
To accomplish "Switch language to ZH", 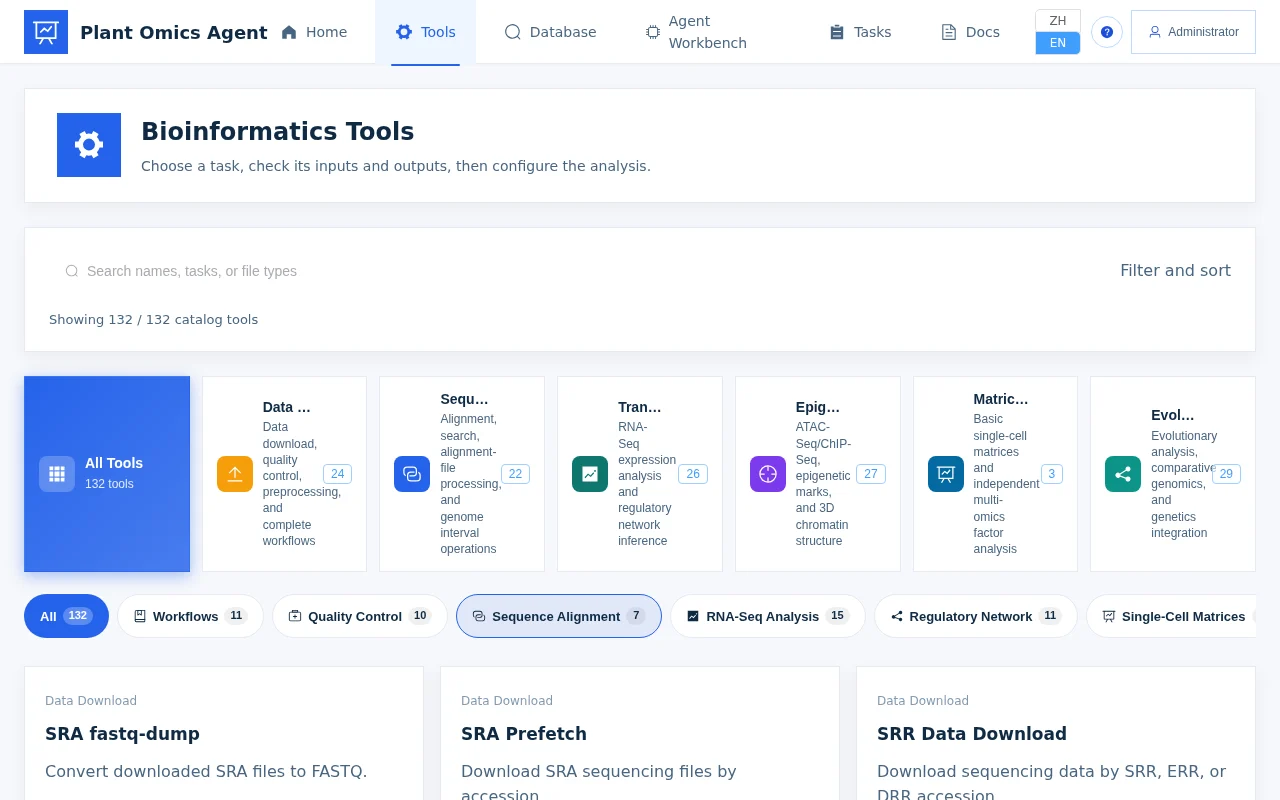I will point(1058,21).
